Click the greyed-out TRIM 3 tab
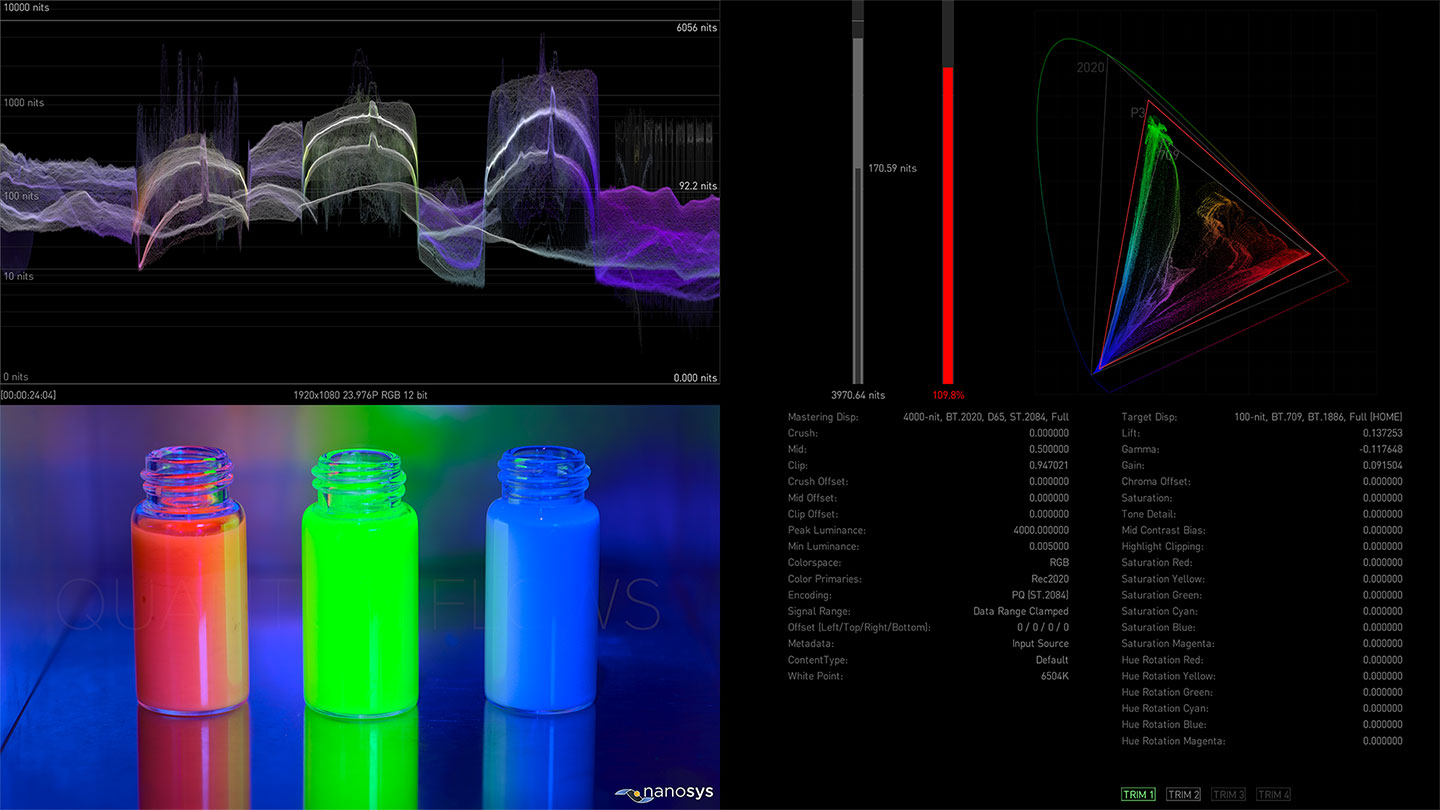The height and width of the screenshot is (810, 1440). point(1228,794)
